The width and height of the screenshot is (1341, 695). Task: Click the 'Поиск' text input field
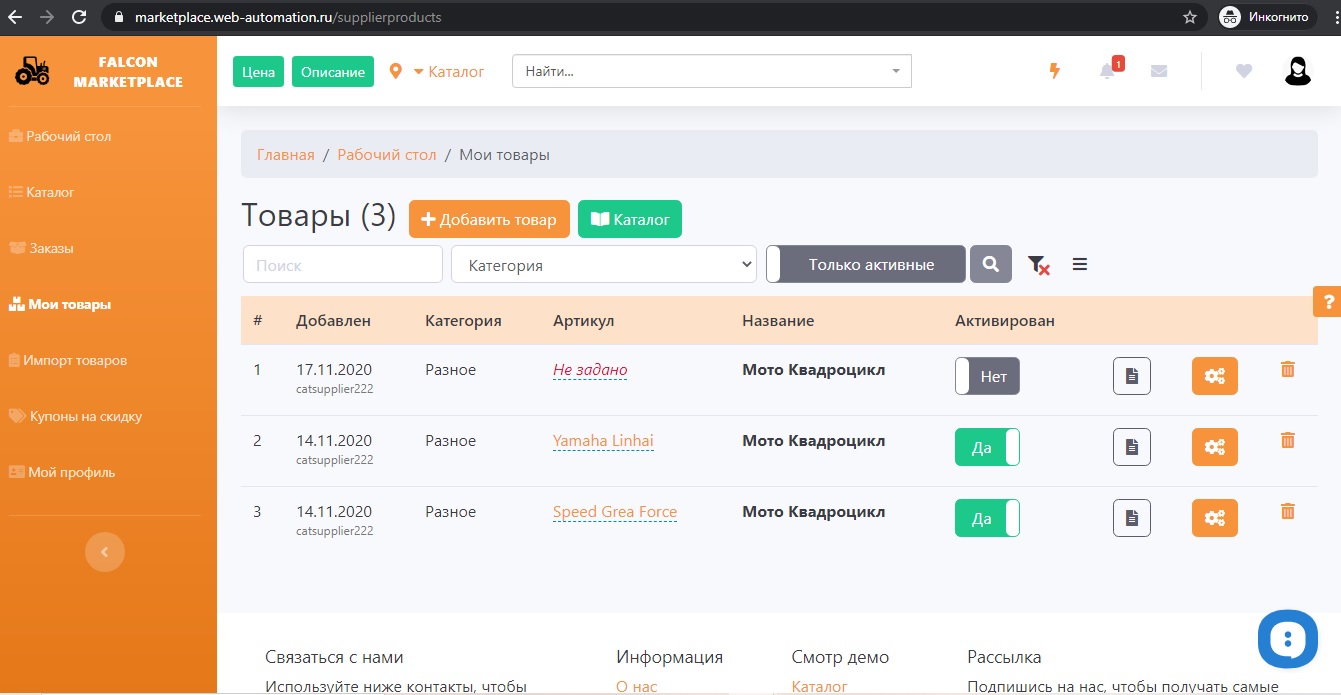(x=343, y=265)
